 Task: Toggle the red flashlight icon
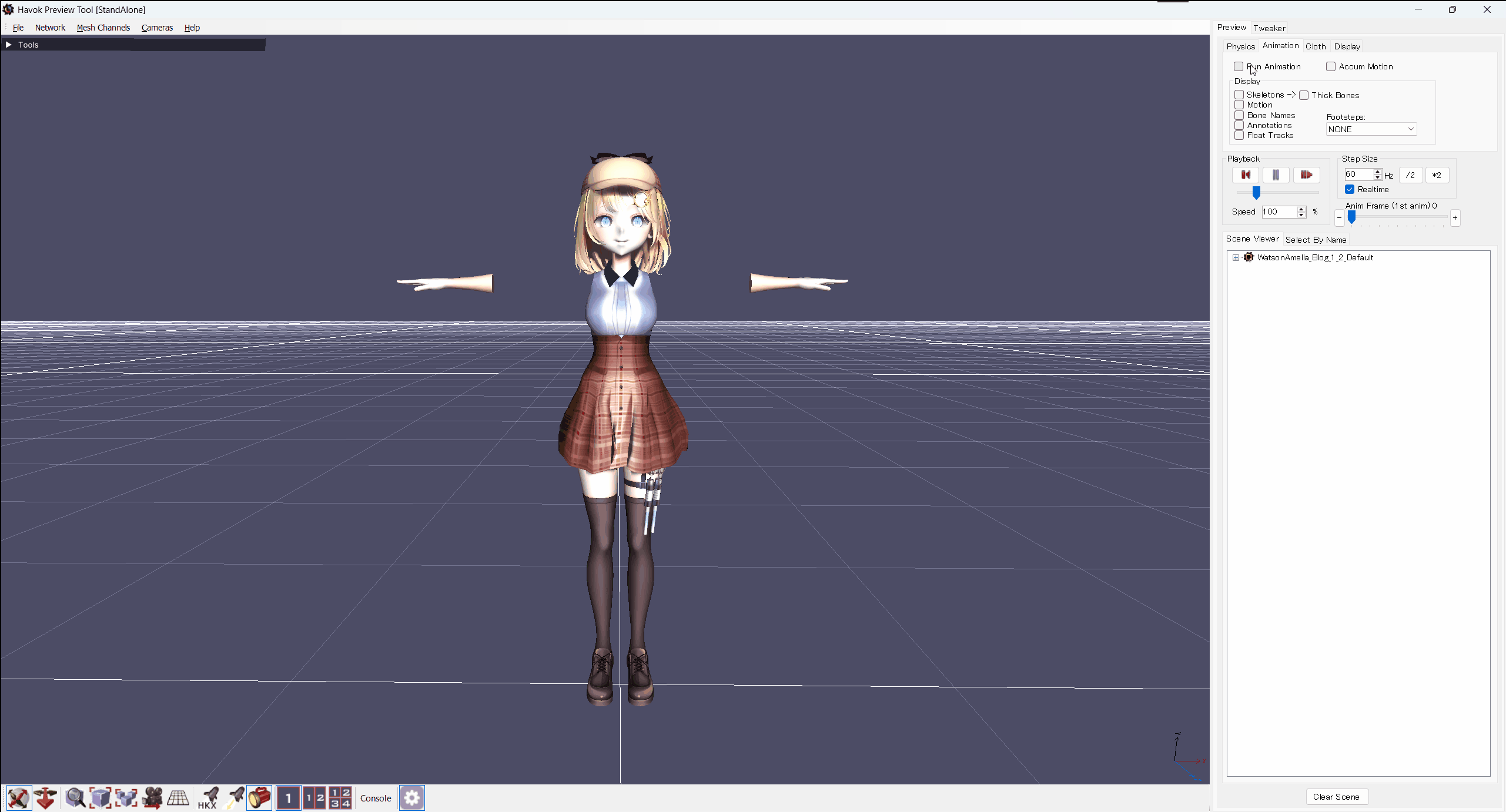coord(259,798)
